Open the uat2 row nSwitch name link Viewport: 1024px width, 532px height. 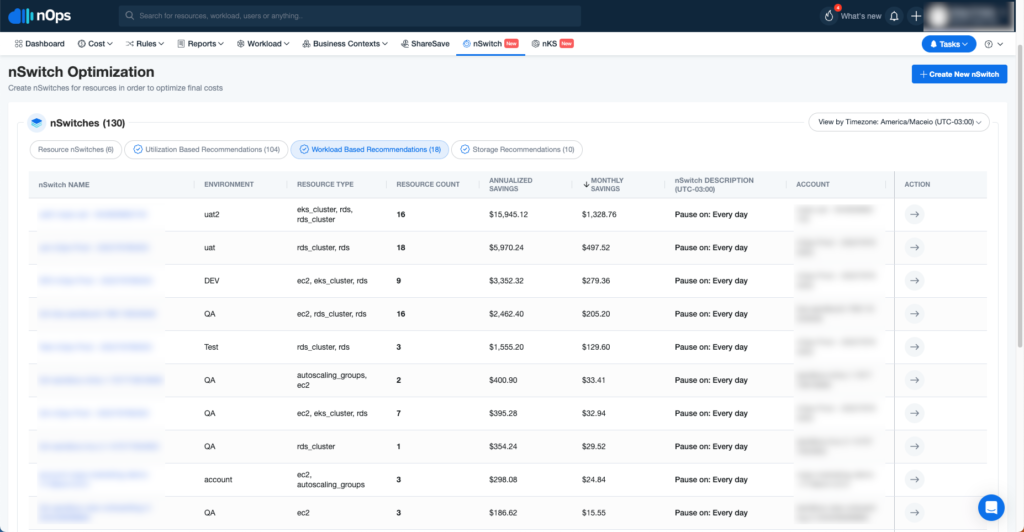point(93,214)
